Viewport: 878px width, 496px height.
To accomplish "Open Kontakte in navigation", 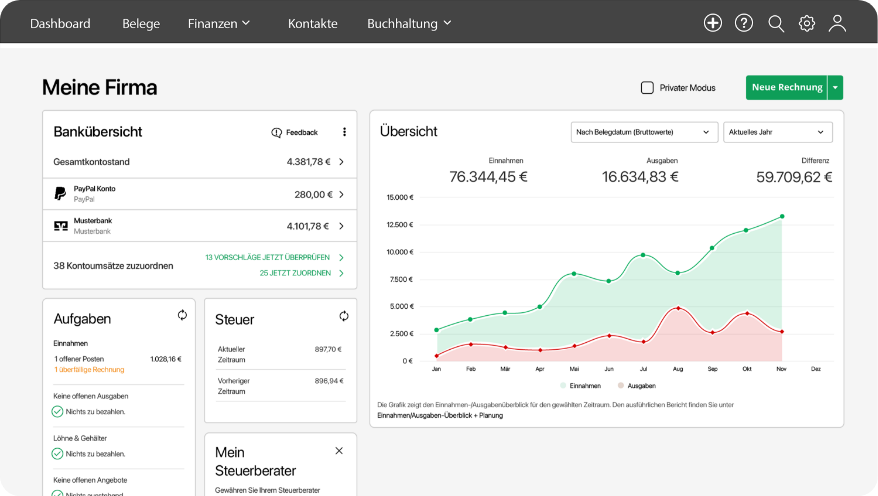I will (x=312, y=24).
